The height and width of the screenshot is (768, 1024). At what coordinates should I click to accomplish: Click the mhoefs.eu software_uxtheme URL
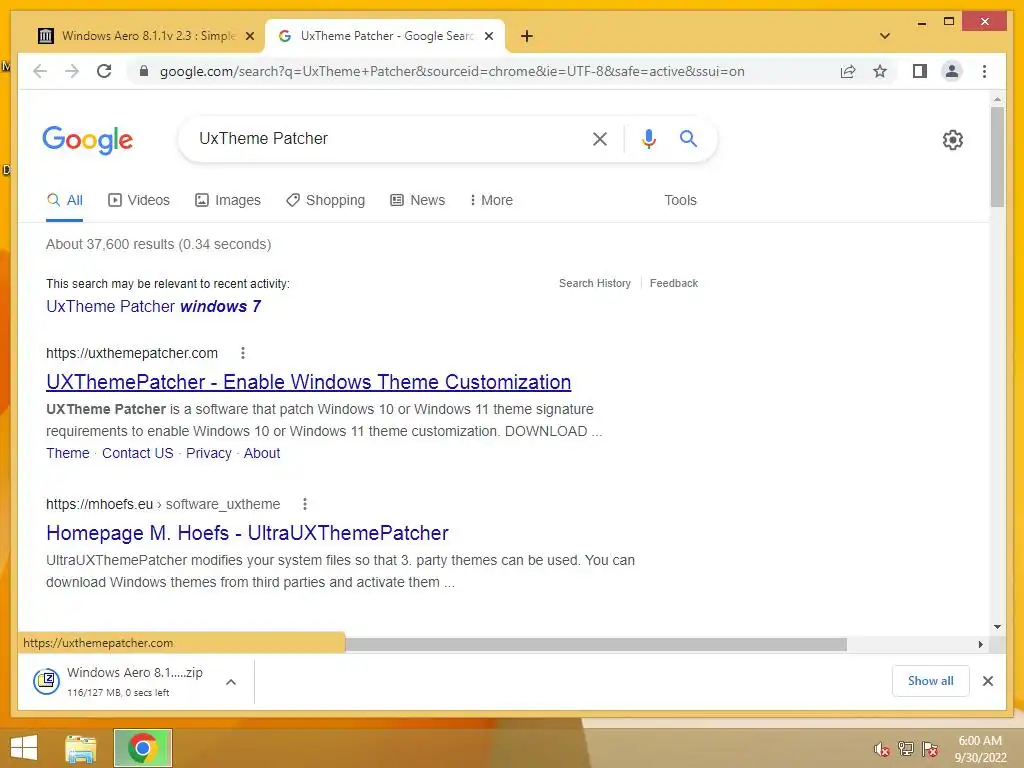[163, 504]
